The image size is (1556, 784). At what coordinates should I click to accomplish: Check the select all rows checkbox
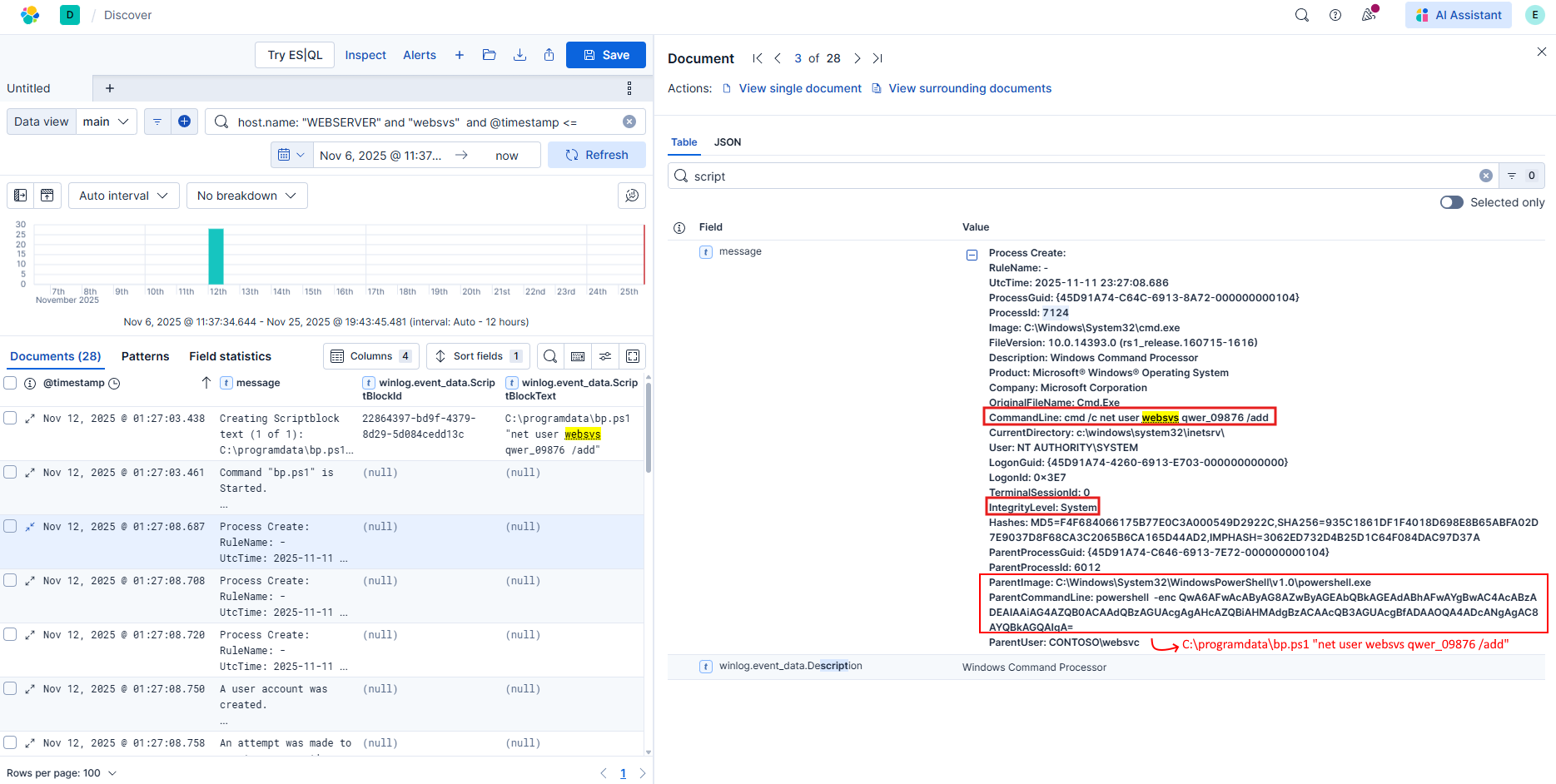[x=11, y=383]
